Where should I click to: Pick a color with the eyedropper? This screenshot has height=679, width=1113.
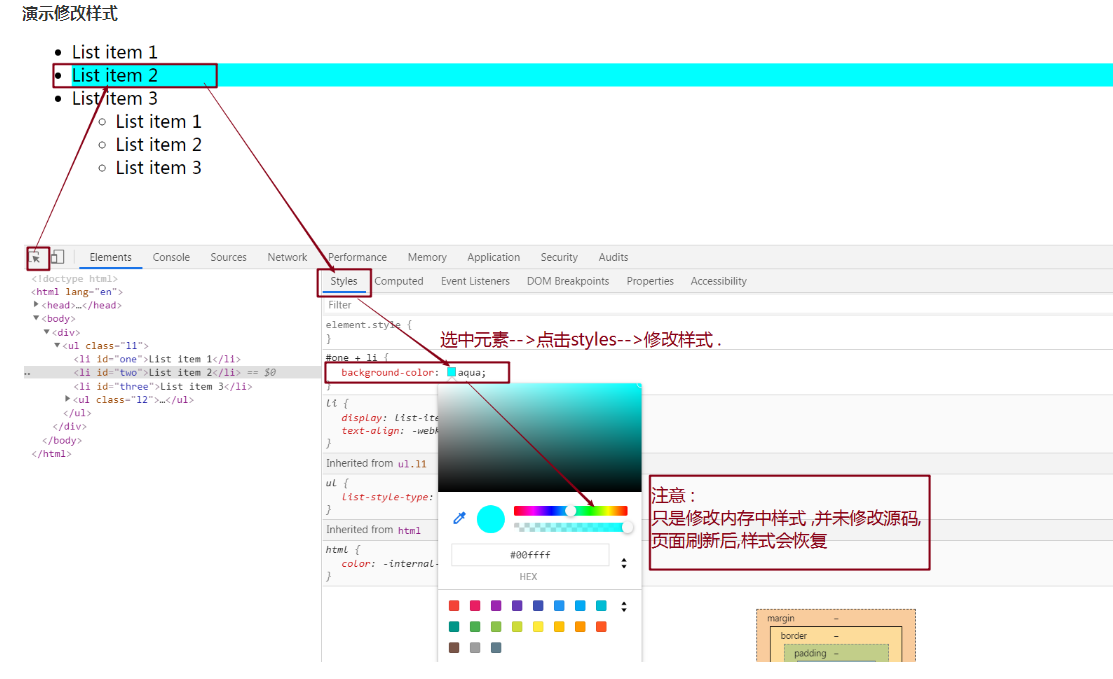(459, 519)
